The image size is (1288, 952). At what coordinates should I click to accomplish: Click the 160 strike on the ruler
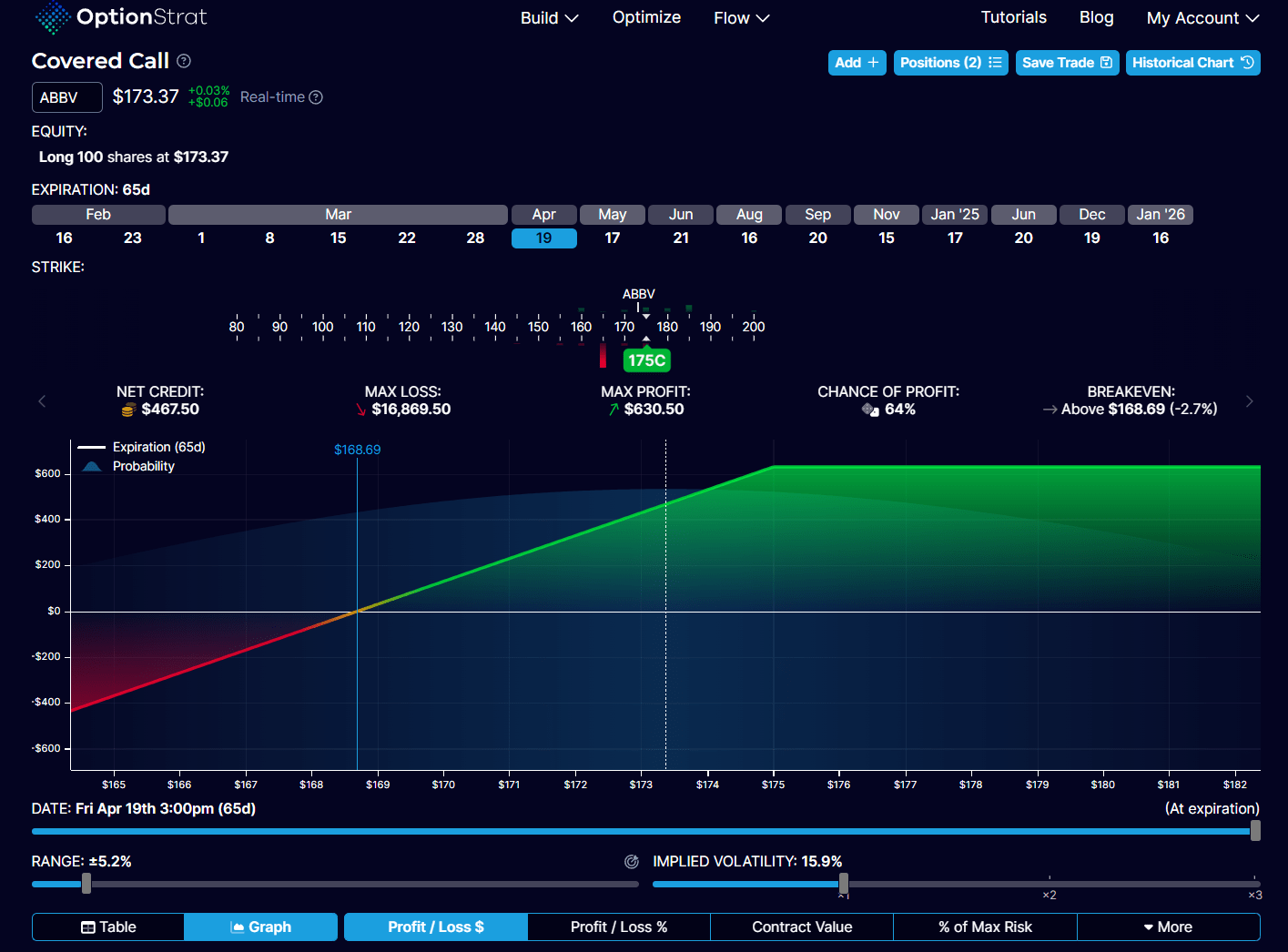click(x=581, y=327)
